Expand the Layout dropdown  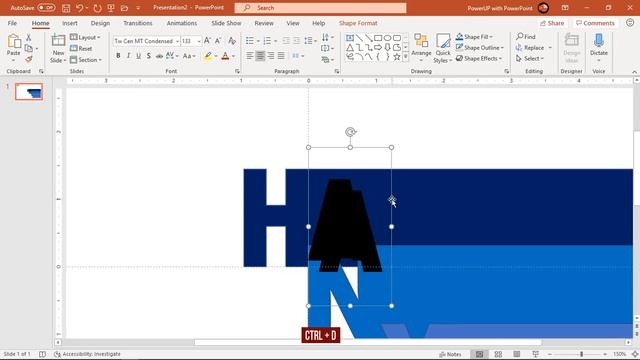(x=85, y=37)
